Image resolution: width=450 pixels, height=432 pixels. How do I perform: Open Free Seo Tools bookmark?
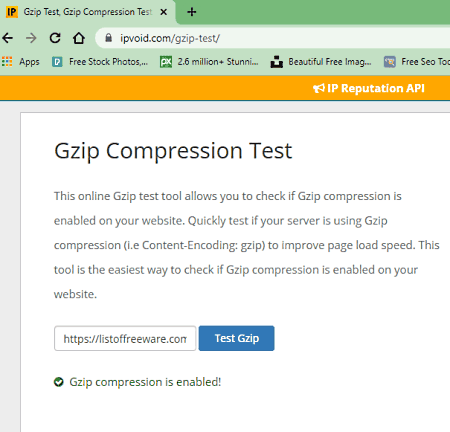tap(417, 62)
